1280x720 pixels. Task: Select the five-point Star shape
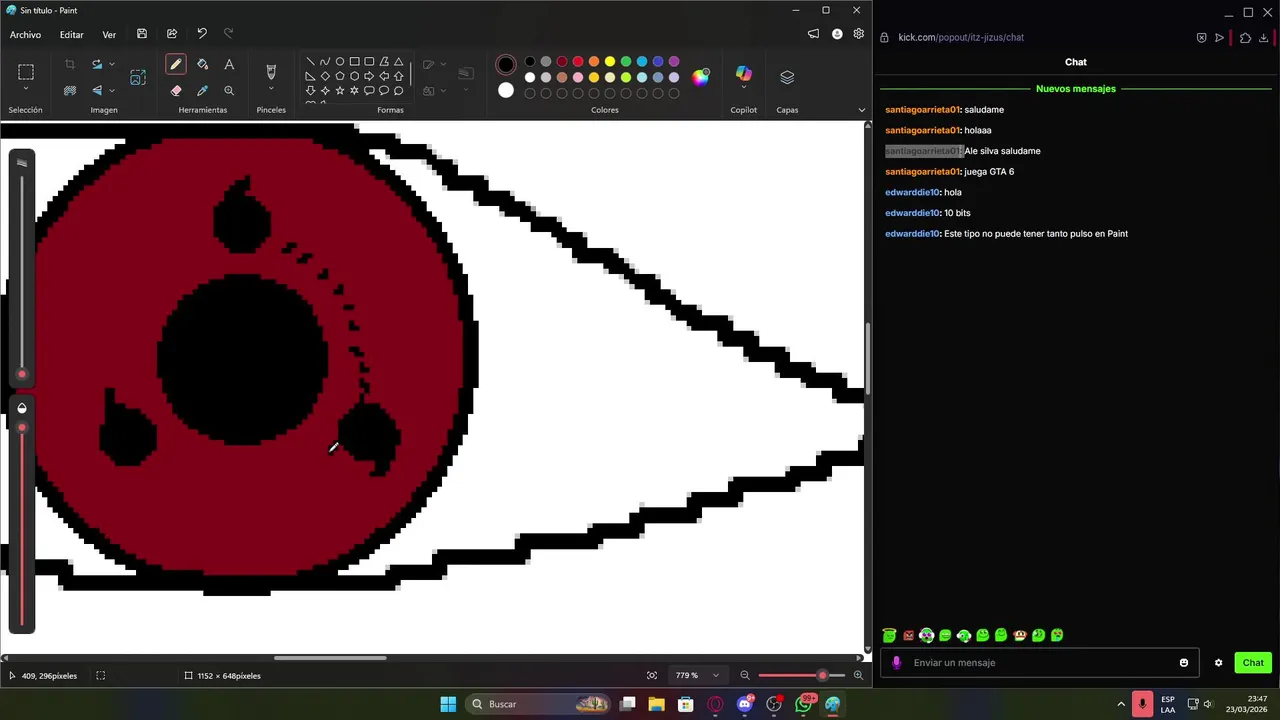340,90
